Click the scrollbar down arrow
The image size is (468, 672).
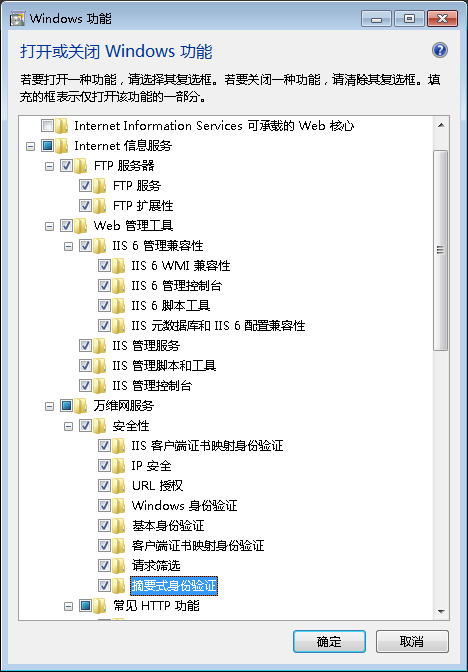[x=441, y=612]
